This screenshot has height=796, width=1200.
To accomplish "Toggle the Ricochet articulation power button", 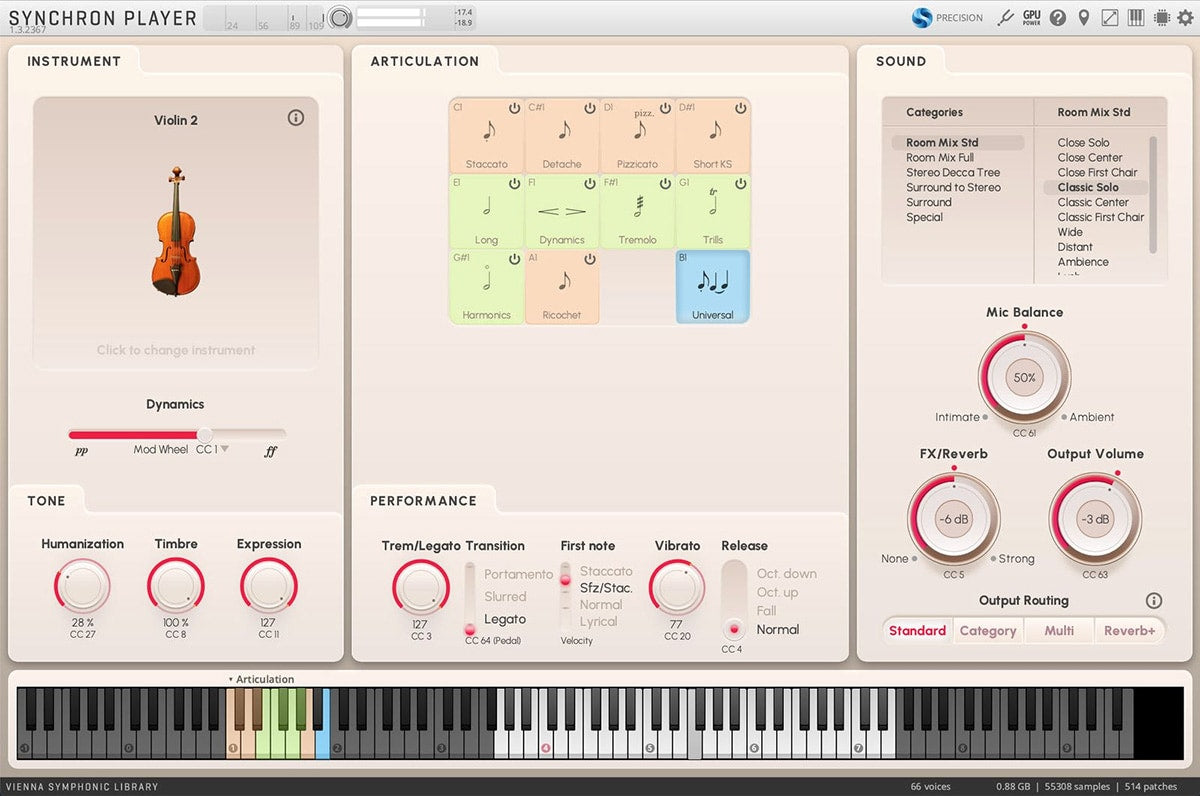I will coord(589,259).
